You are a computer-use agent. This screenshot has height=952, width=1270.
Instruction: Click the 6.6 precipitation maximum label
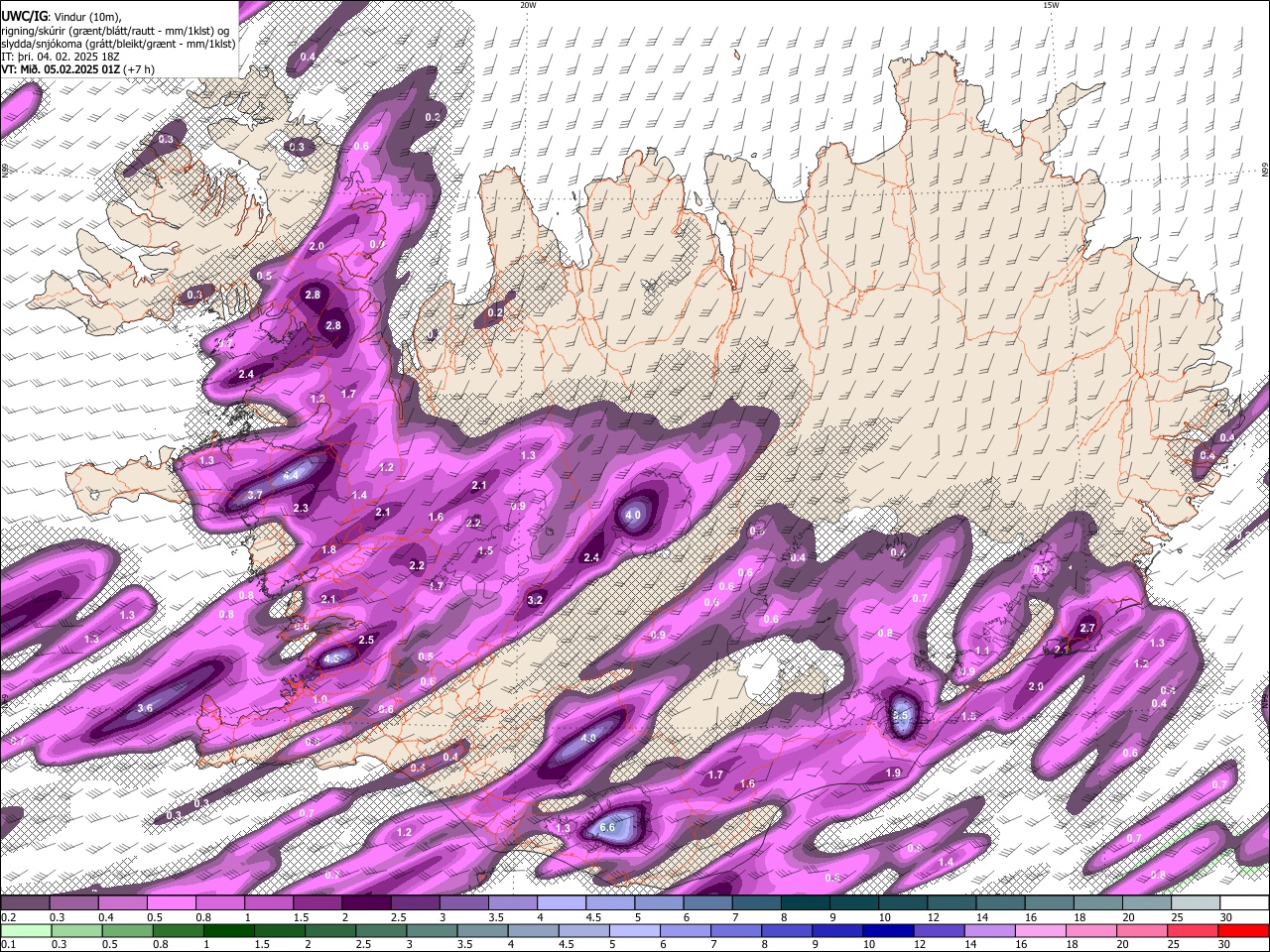[608, 827]
